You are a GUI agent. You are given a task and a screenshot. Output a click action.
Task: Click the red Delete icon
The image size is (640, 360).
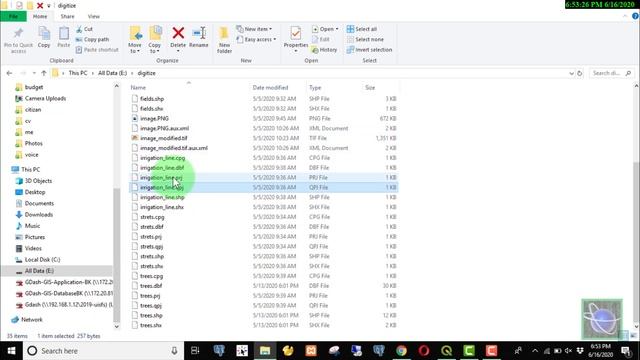click(x=178, y=33)
